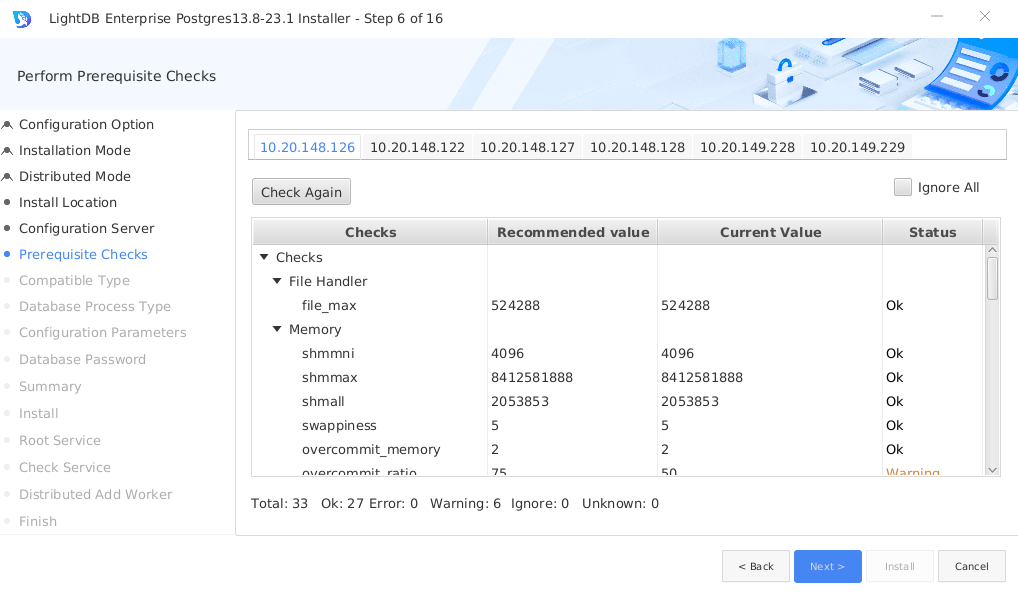Collapse the File Handler group

[277, 281]
